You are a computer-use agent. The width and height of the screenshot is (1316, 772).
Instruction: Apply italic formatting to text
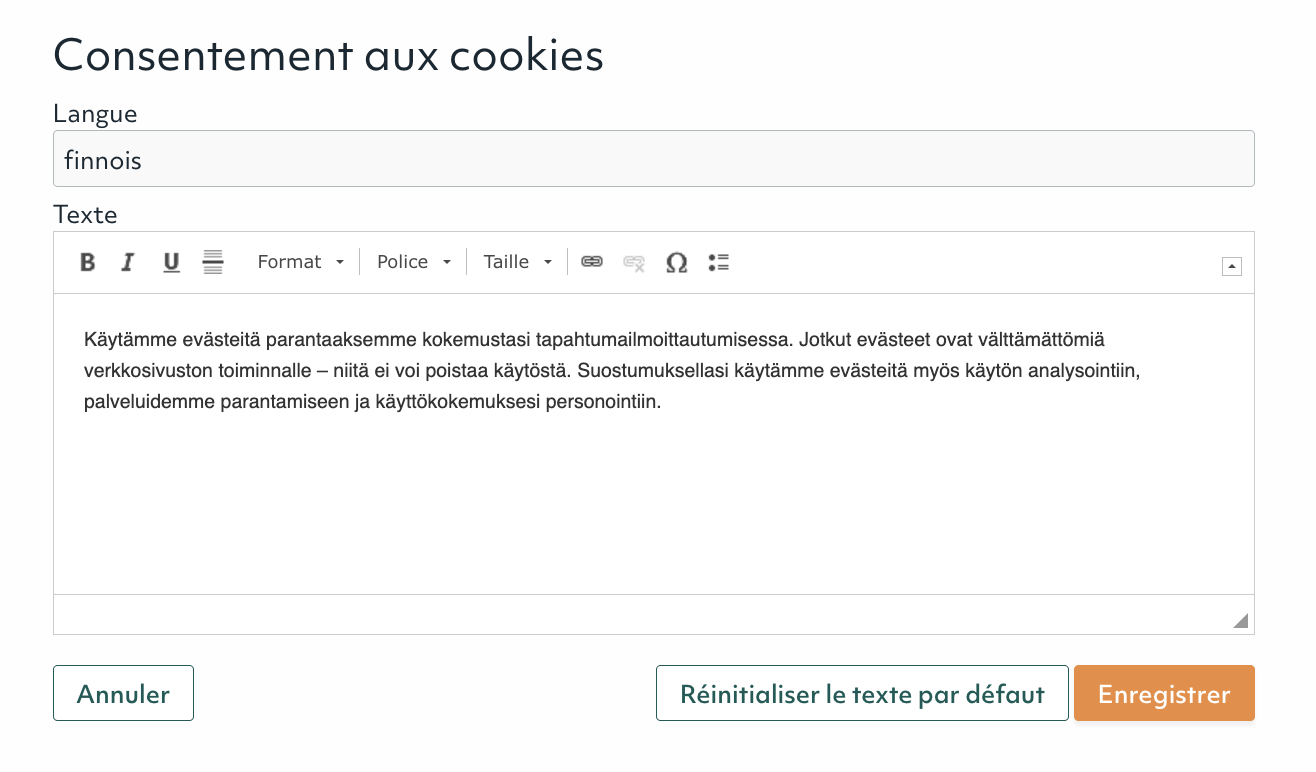(x=128, y=262)
